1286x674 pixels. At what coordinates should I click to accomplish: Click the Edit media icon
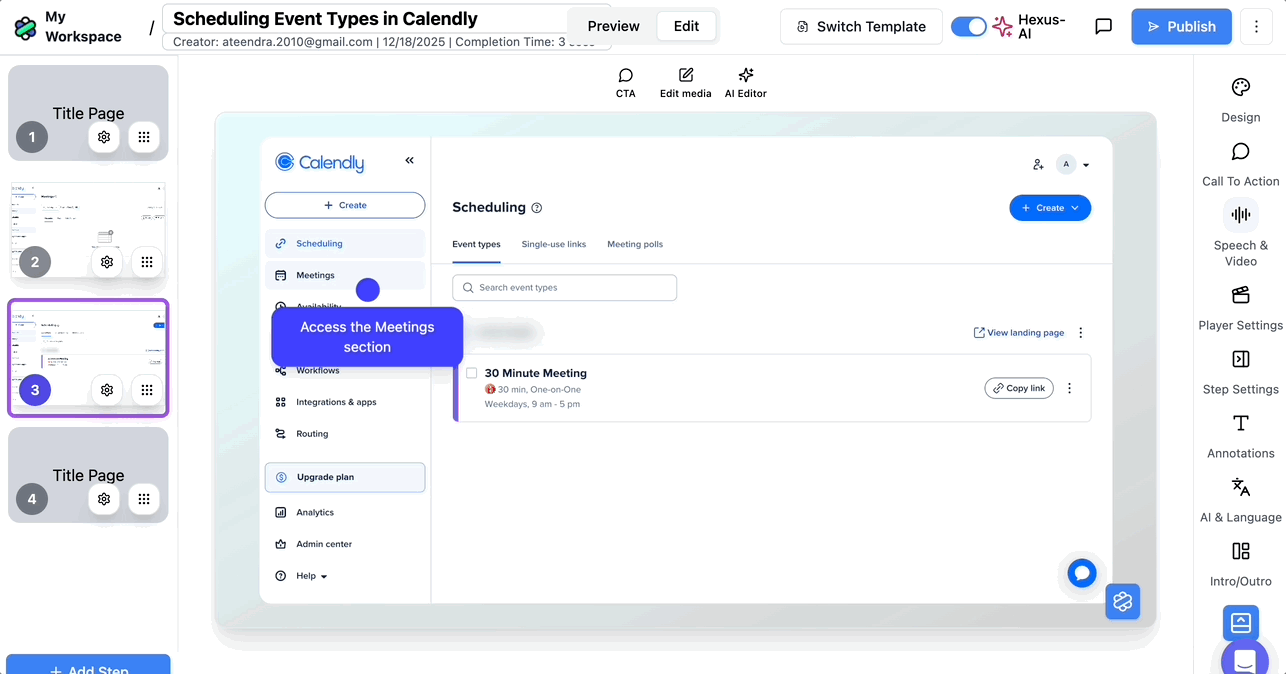coord(686,83)
